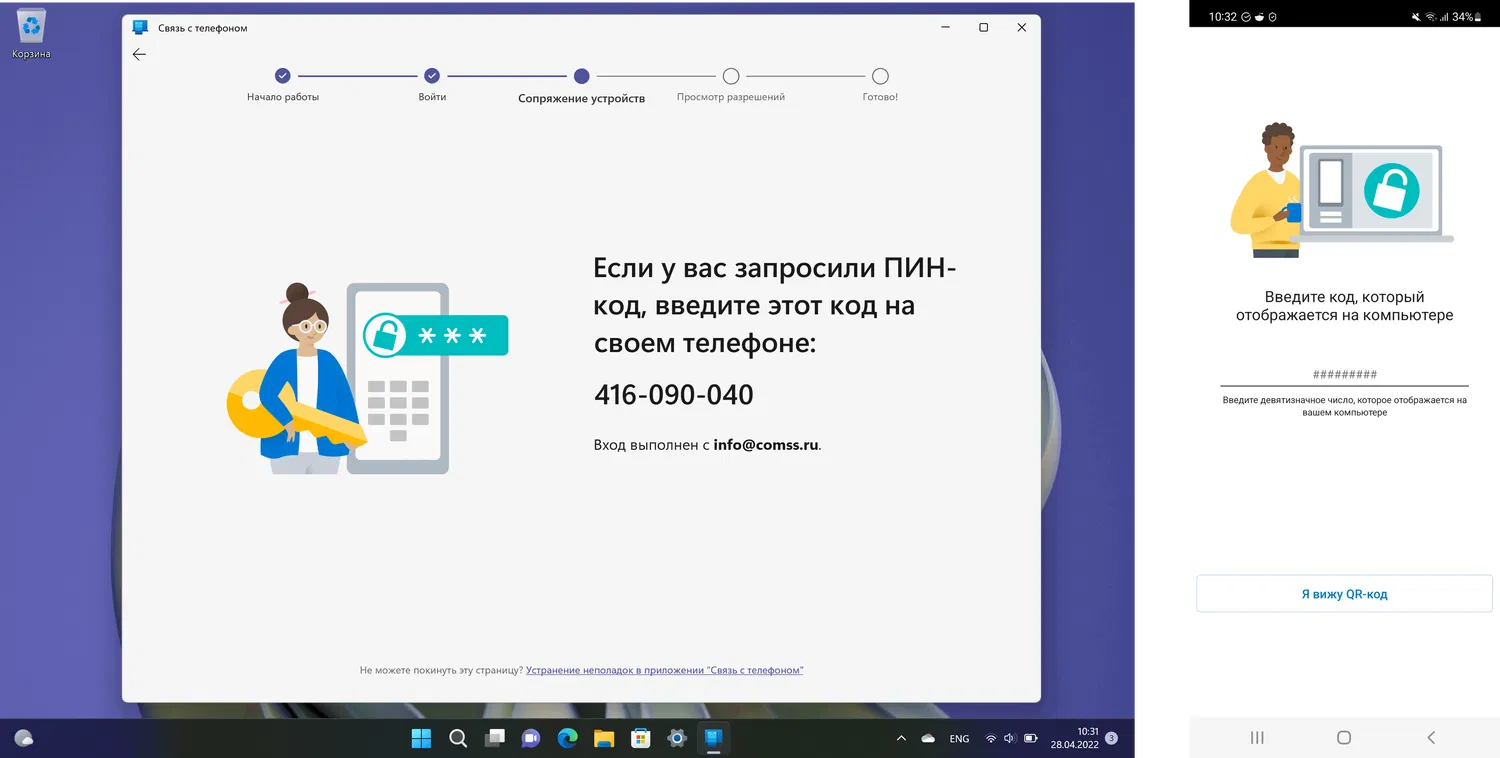Click the Войти step circle

[x=432, y=76]
